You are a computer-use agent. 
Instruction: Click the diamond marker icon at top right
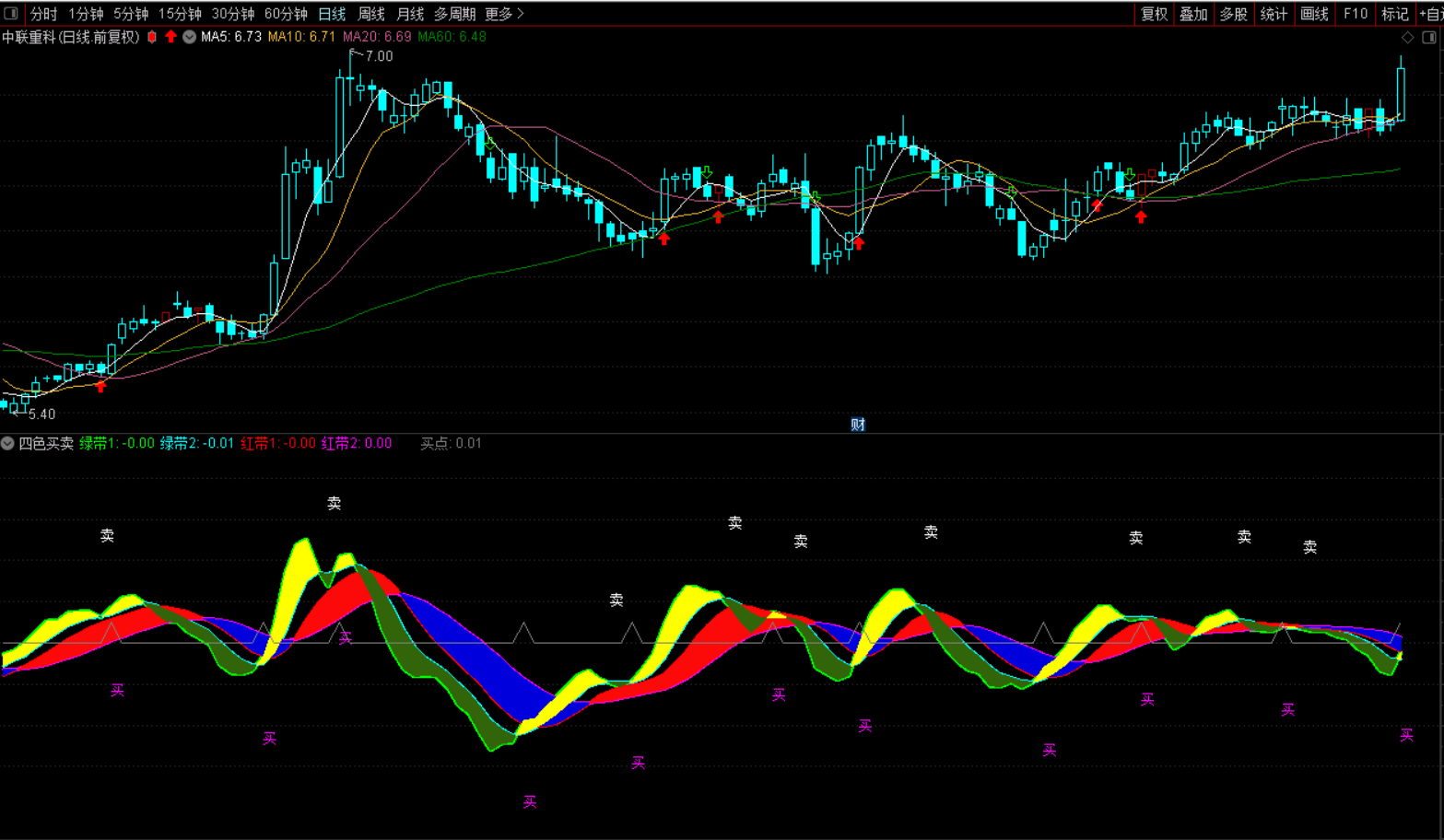click(1407, 38)
